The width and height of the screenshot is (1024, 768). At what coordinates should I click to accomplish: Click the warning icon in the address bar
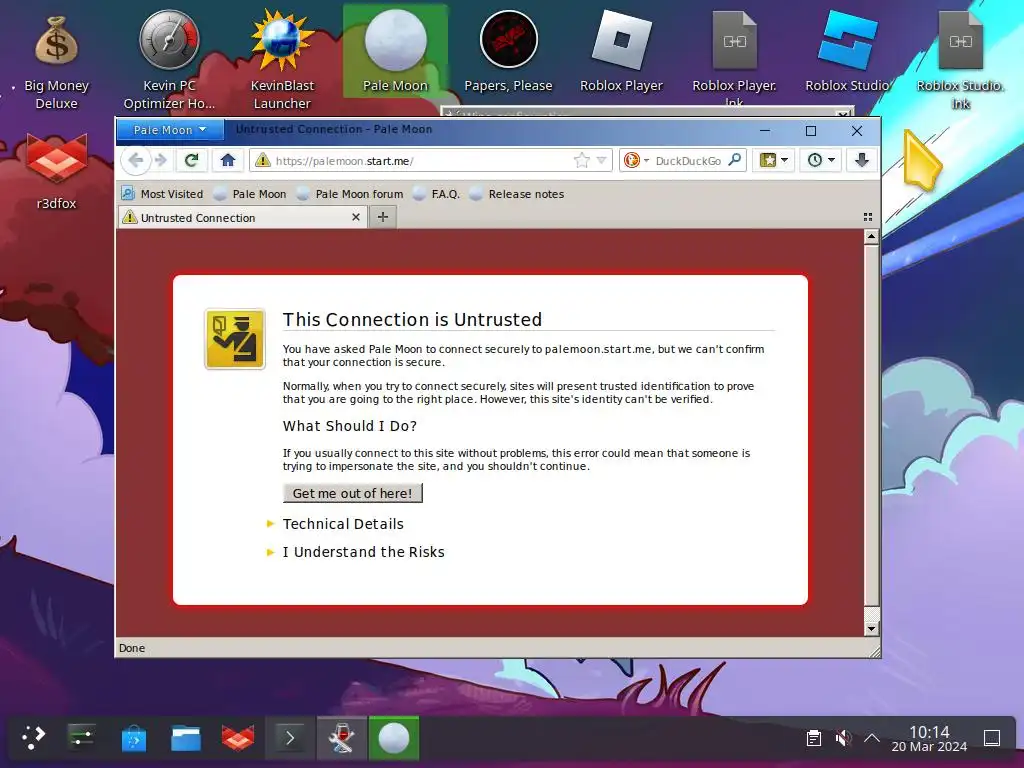pyautogui.click(x=263, y=160)
